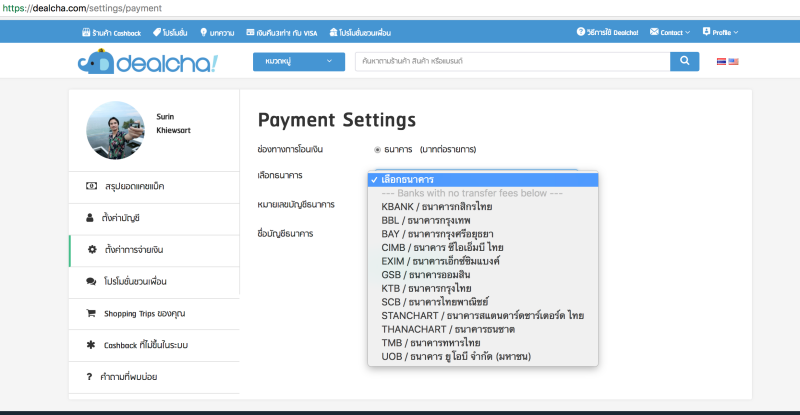This screenshot has height=415, width=800.
Task: Click the gear icon beside ตั้งค่าการจ่ายเงิน
Action: click(x=92, y=250)
